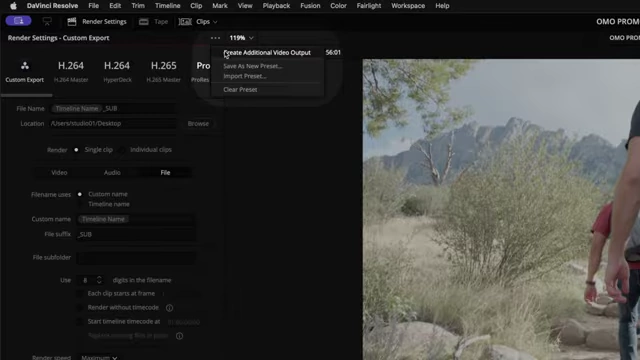The width and height of the screenshot is (640, 360).
Task: Open the DaVinci Resolve application menu
Action: (52, 6)
